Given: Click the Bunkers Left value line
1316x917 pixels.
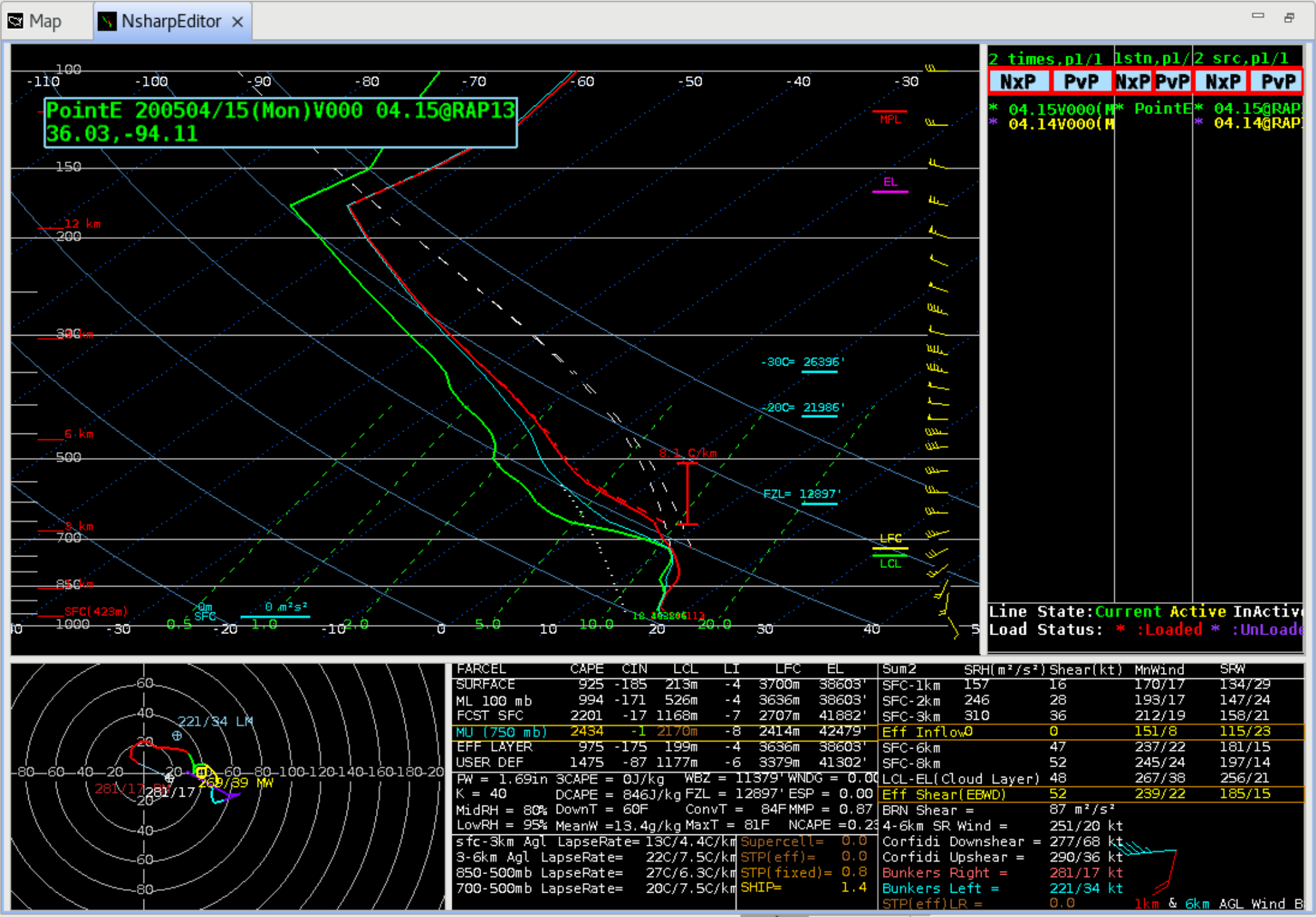Looking at the screenshot, I should 1003,888.
